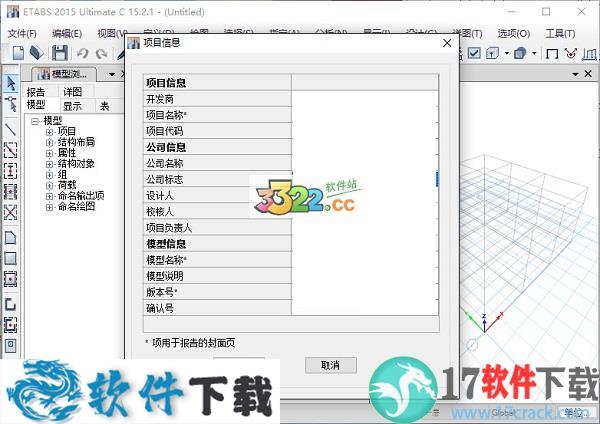Image resolution: width=600 pixels, height=424 pixels.
Task: Click the reshape object pointer tool
Action: (11, 104)
